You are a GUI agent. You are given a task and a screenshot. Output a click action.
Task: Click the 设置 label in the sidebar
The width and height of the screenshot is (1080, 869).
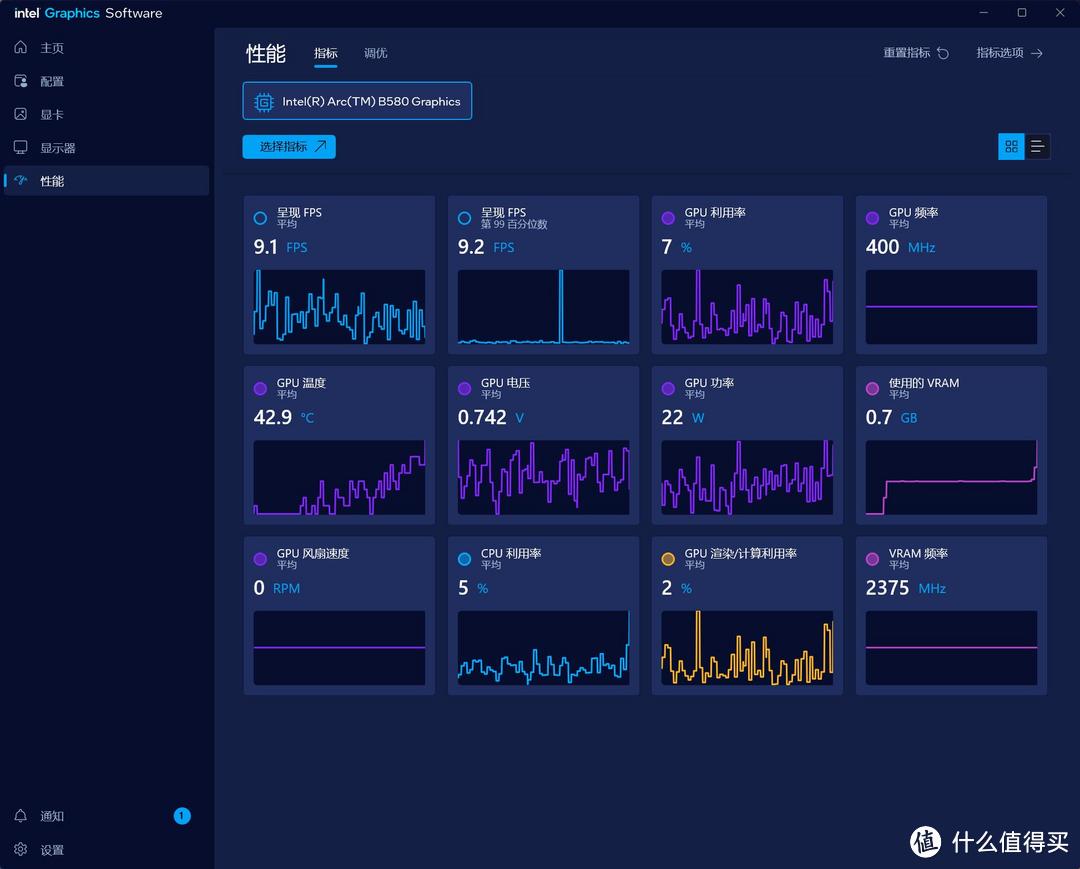[x=52, y=850]
